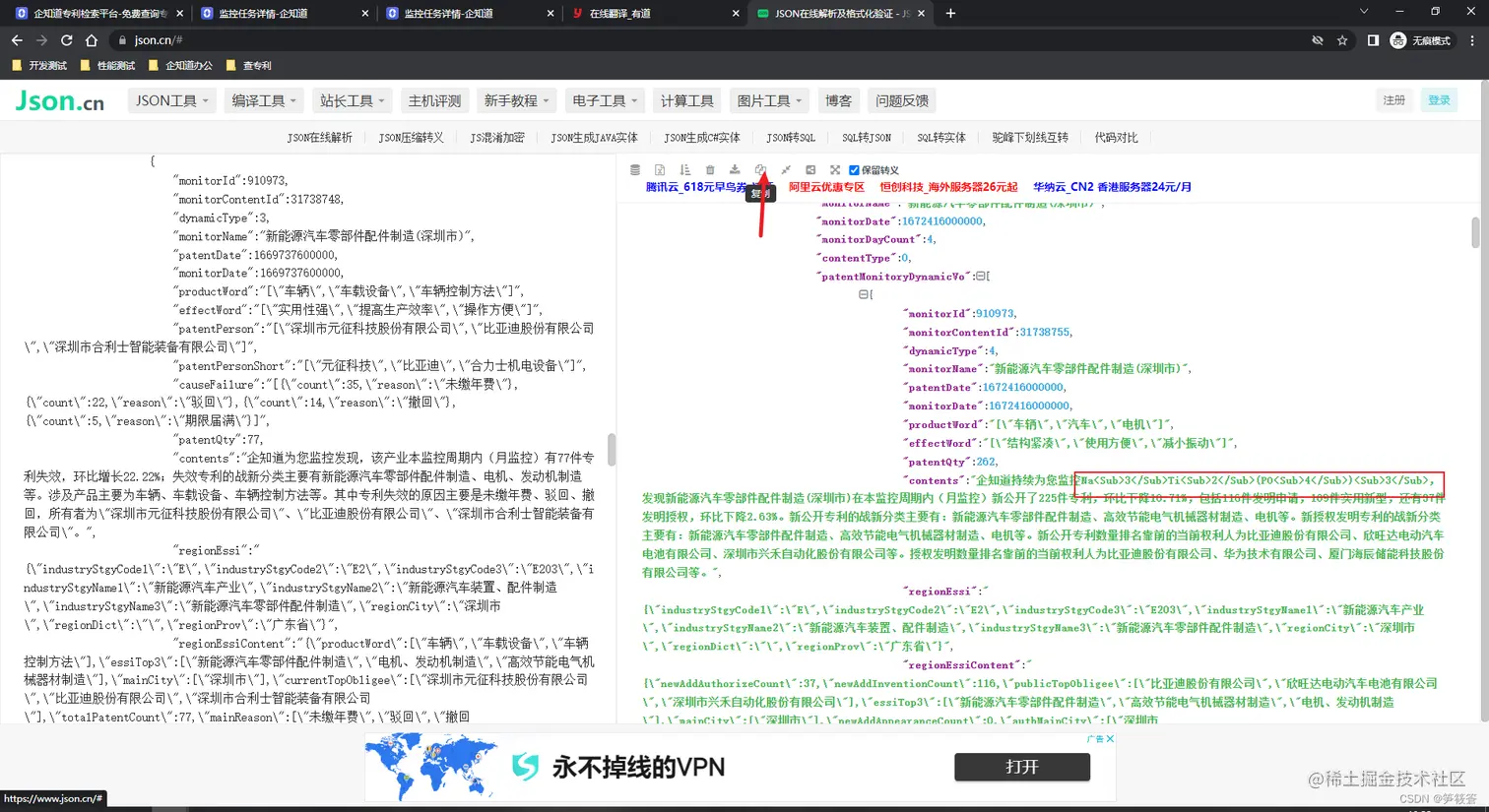Reload the json.cn page

coord(66,40)
